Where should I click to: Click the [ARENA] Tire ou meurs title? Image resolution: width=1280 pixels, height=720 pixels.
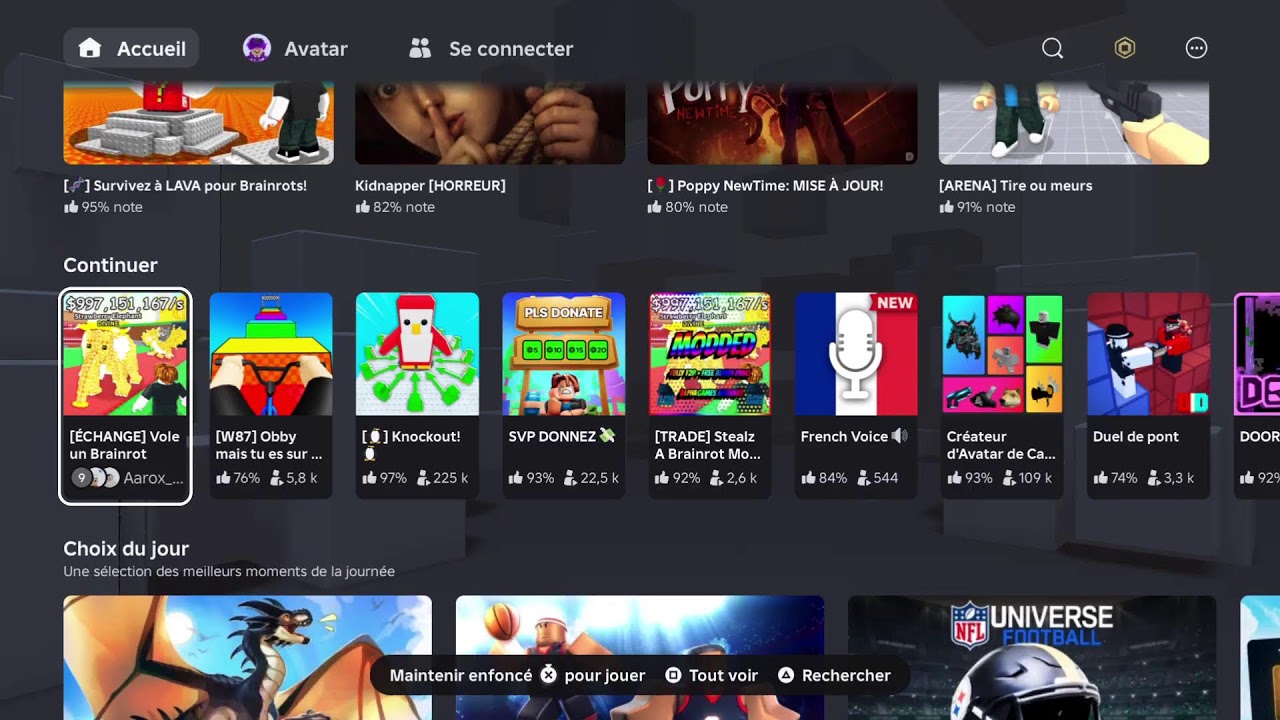[x=1015, y=186]
